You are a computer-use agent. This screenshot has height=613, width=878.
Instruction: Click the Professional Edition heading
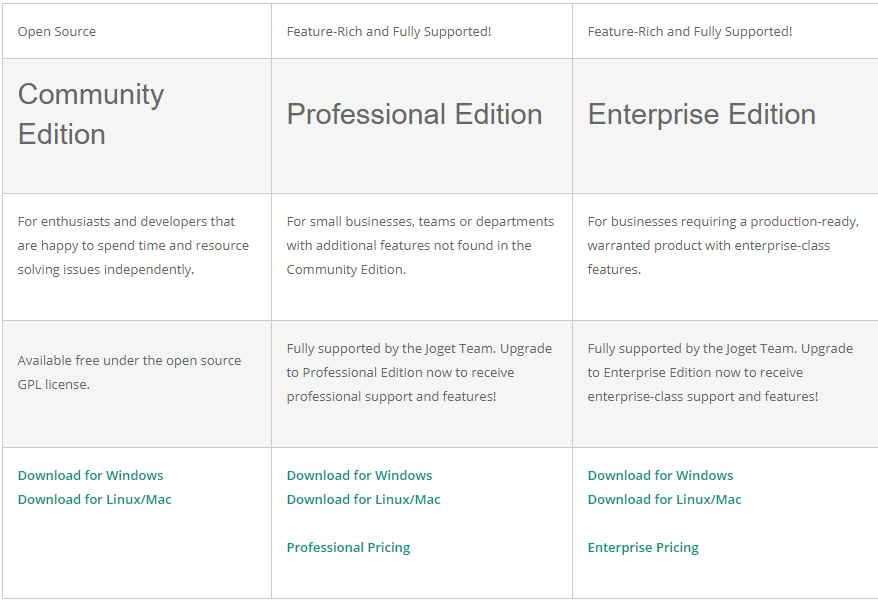point(414,114)
